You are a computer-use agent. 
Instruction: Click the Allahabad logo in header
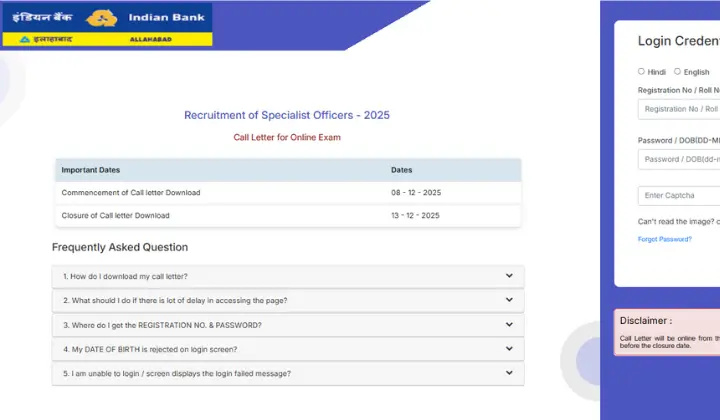108,40
